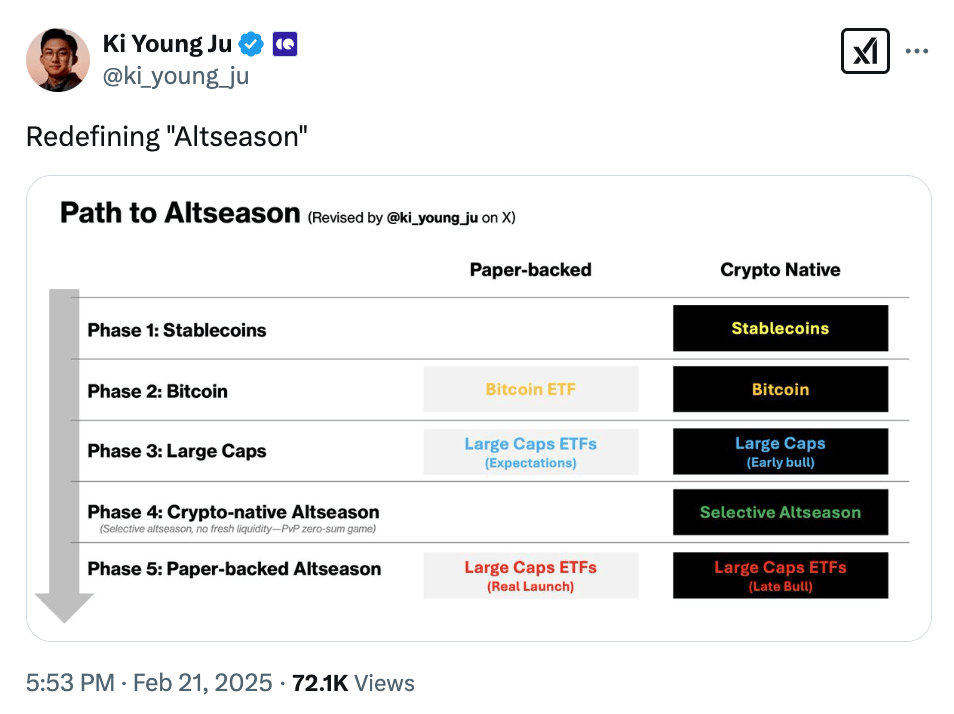This screenshot has height=714, width=954.
Task: Click the Large Caps ETFs Expectations cell
Action: (530, 451)
